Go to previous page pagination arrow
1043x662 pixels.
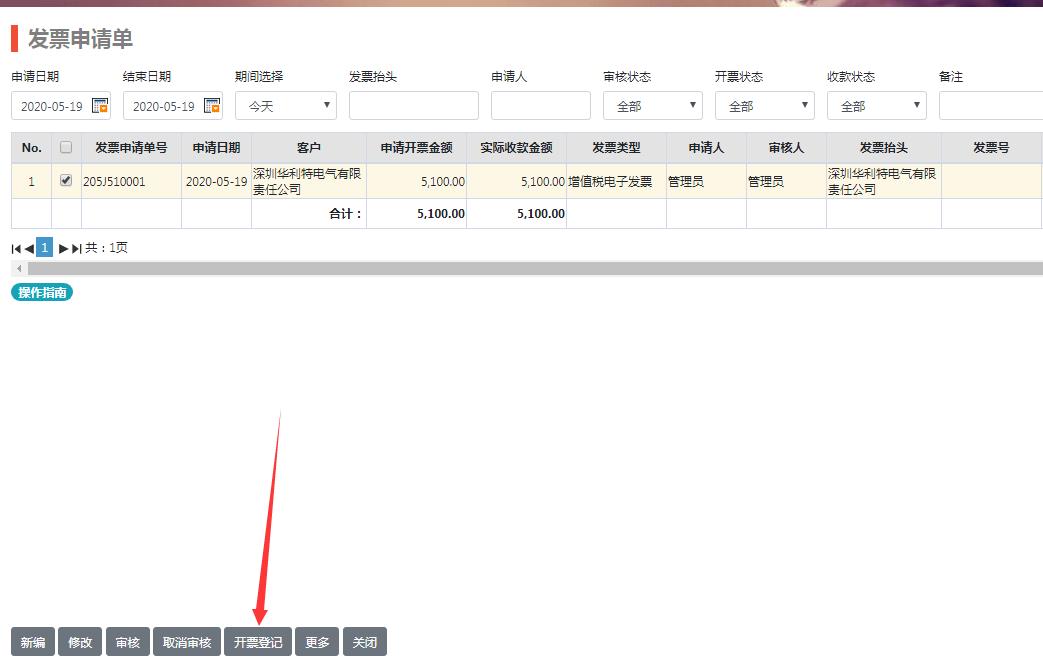pyautogui.click(x=29, y=248)
